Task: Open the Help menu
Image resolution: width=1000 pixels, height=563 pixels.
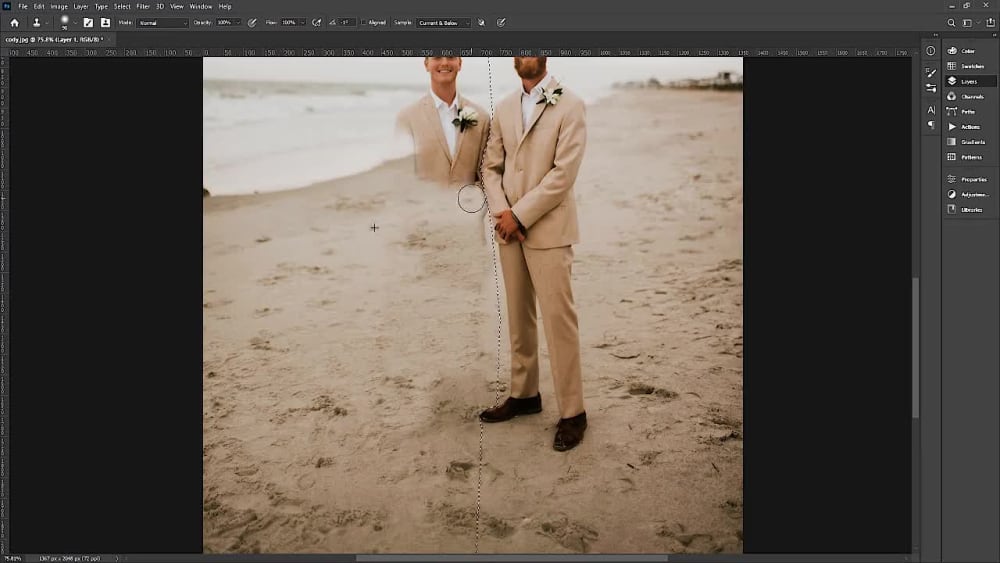Action: (x=225, y=6)
